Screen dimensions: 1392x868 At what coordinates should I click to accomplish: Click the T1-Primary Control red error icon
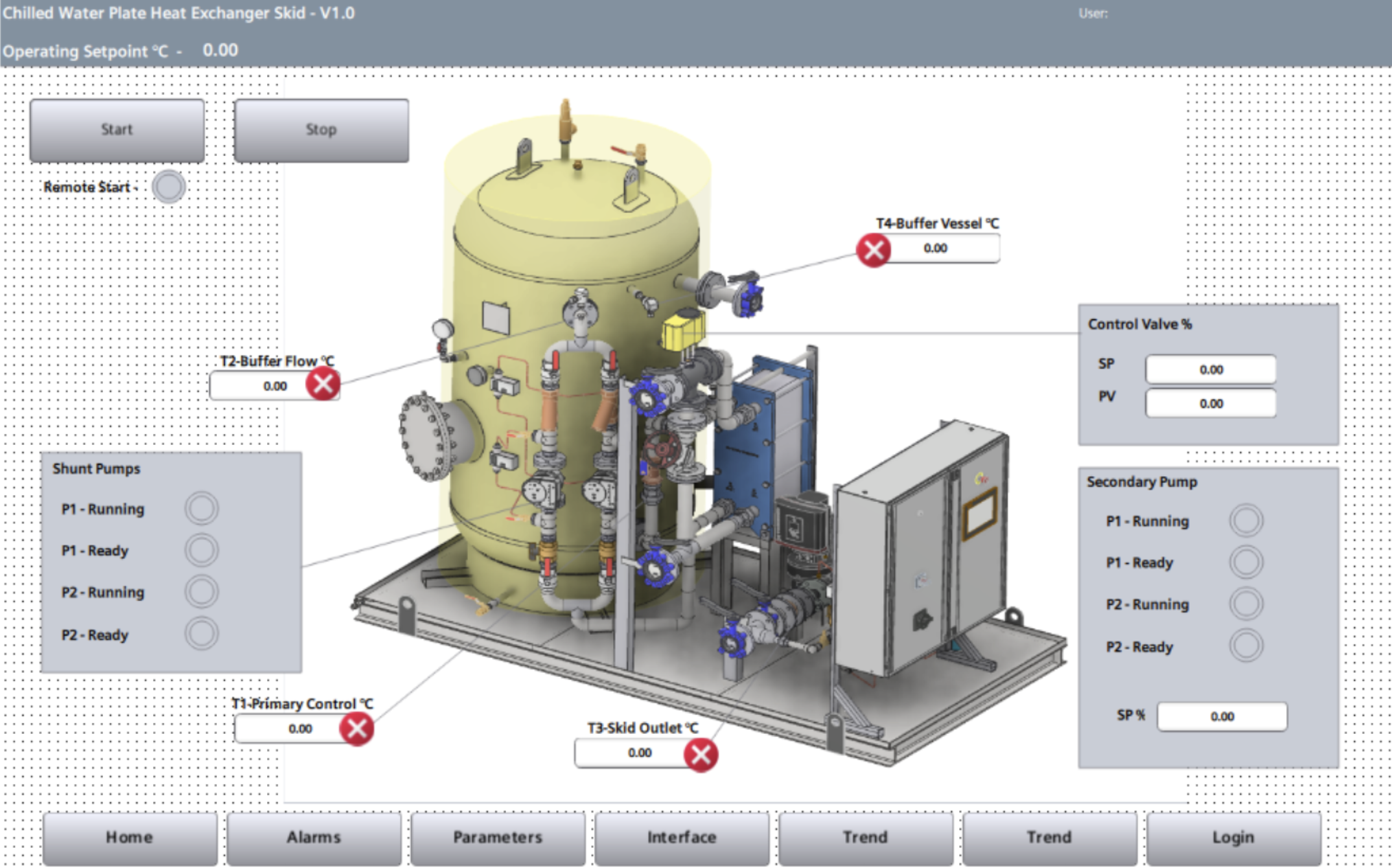coord(357,729)
